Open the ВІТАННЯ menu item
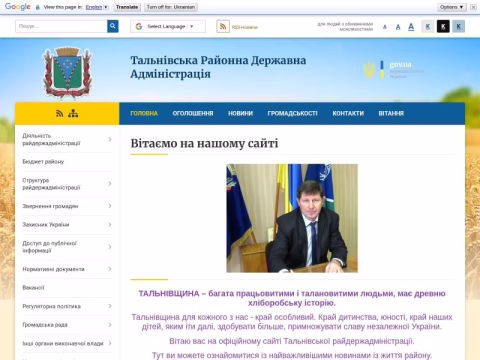This screenshot has width=480, height=360. (x=391, y=113)
